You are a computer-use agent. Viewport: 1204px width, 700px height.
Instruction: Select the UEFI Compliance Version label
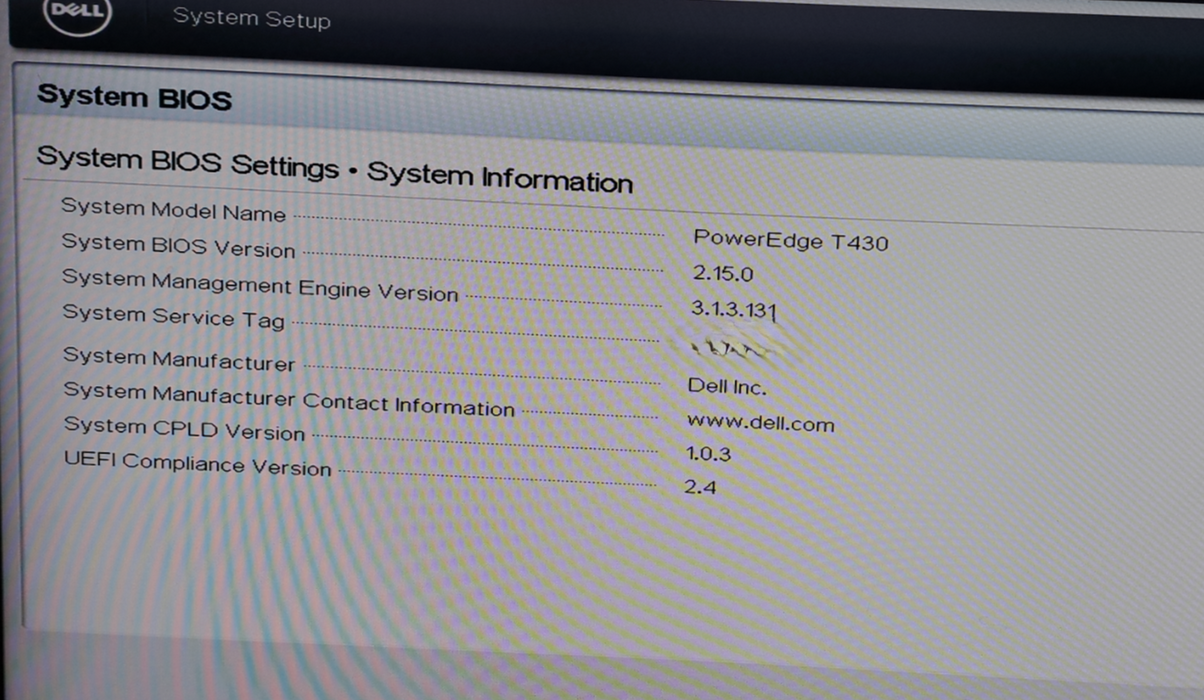pyautogui.click(x=197, y=463)
